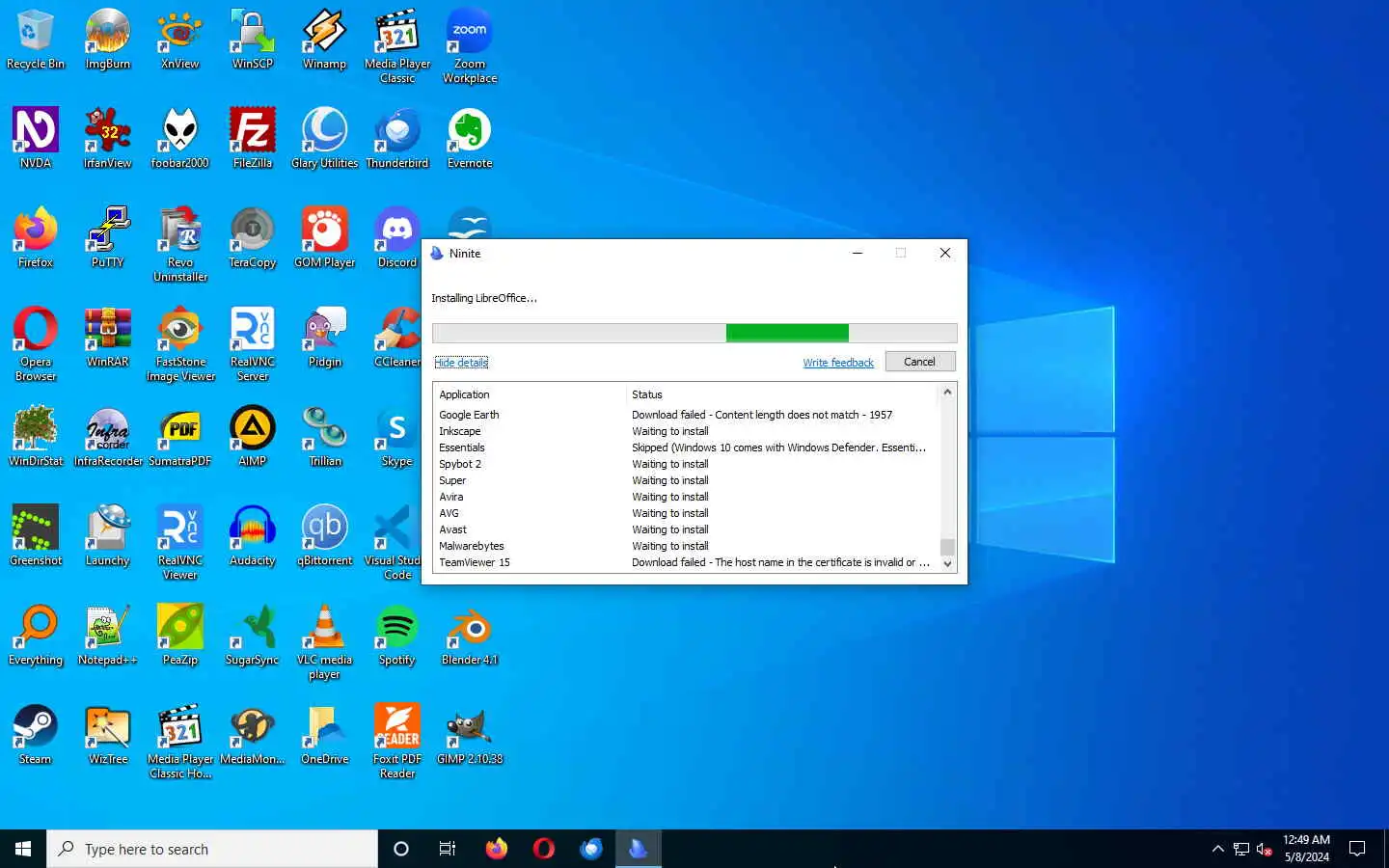Open the Write feedback link
Screen dimensions: 1389x868
click(838, 363)
